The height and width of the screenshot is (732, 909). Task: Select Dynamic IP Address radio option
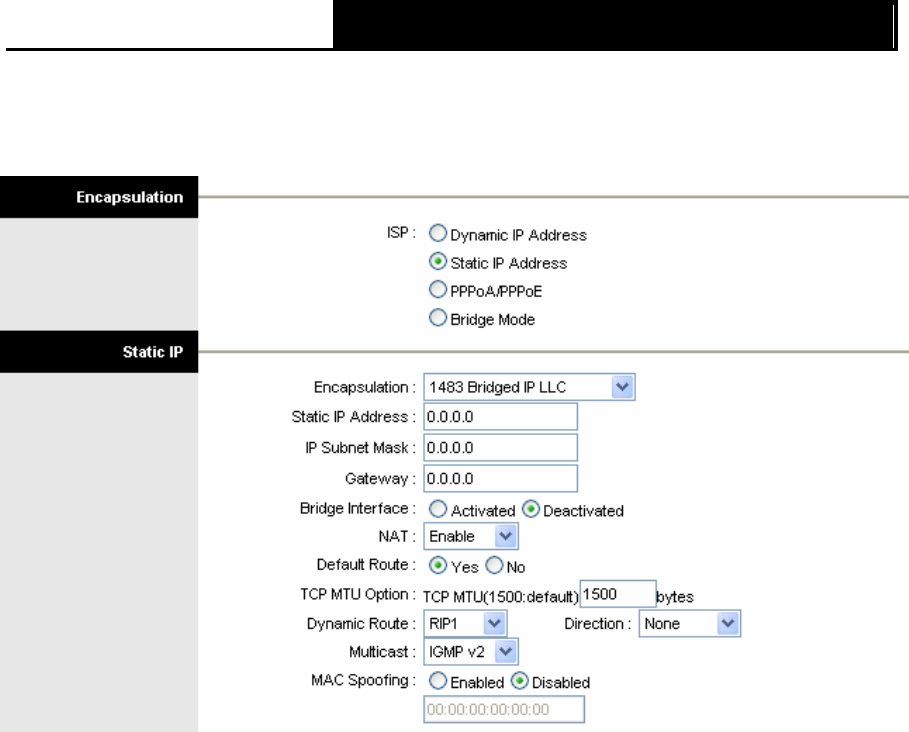[x=438, y=233]
